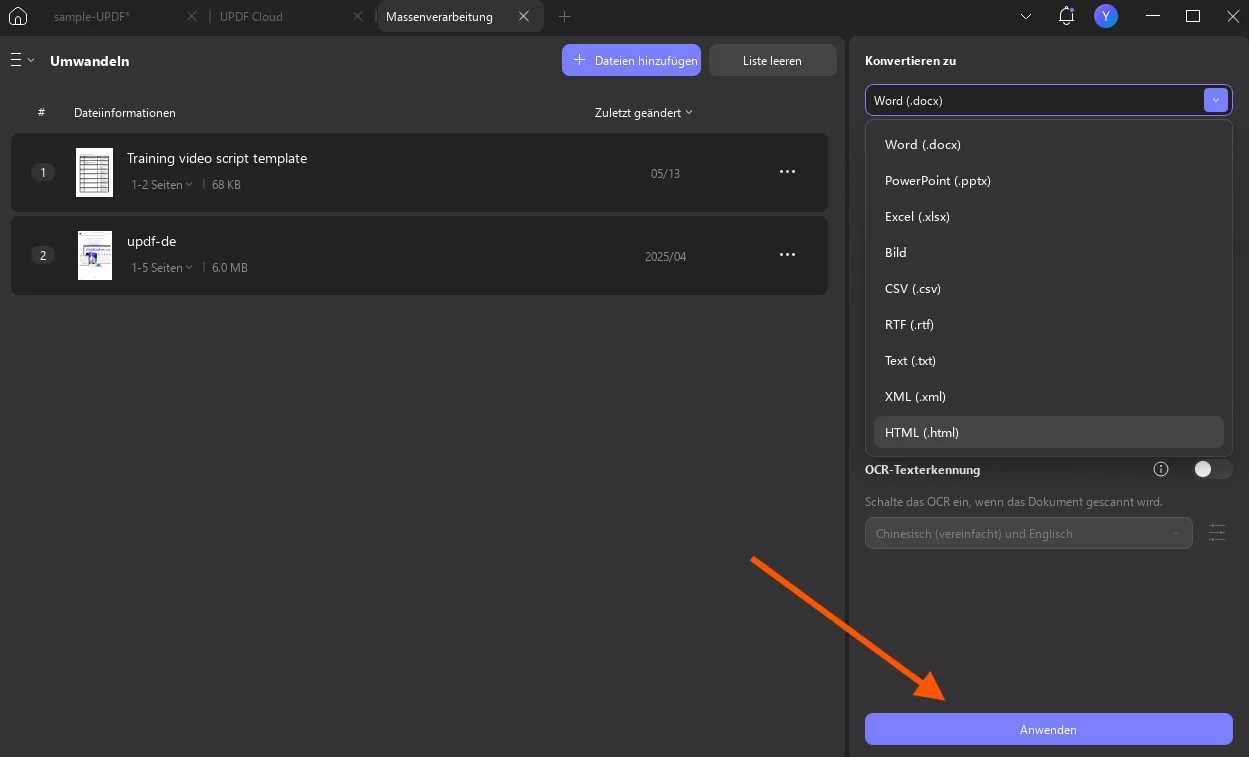1249x757 pixels.
Task: Maximize the UPDF window
Action: (x=1193, y=16)
